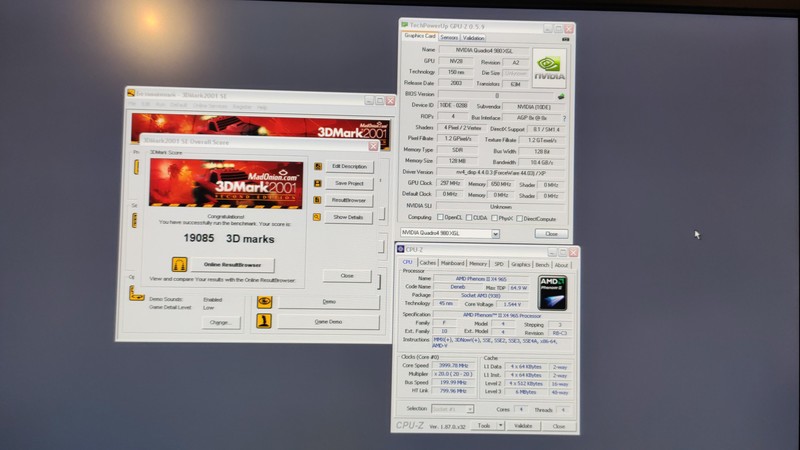The width and height of the screenshot is (800, 450).
Task: Click the Bus Interface question mark icon
Action: (x=564, y=118)
